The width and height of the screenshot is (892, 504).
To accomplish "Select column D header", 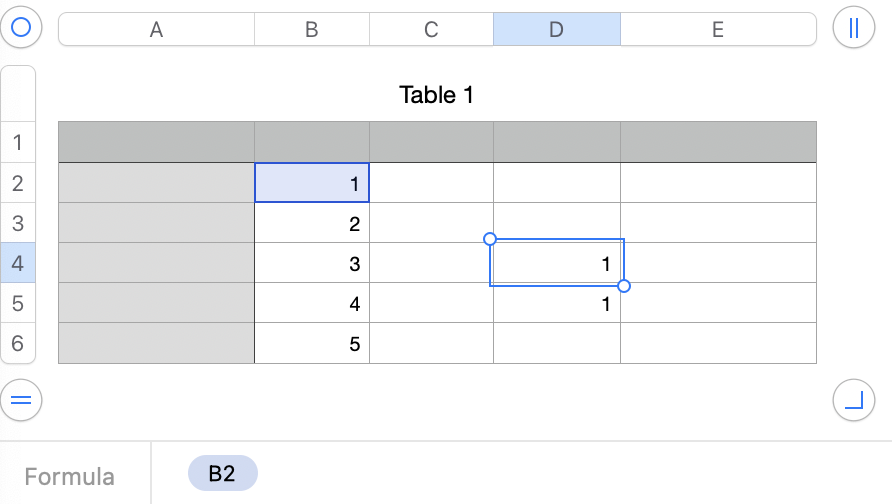I will point(556,30).
